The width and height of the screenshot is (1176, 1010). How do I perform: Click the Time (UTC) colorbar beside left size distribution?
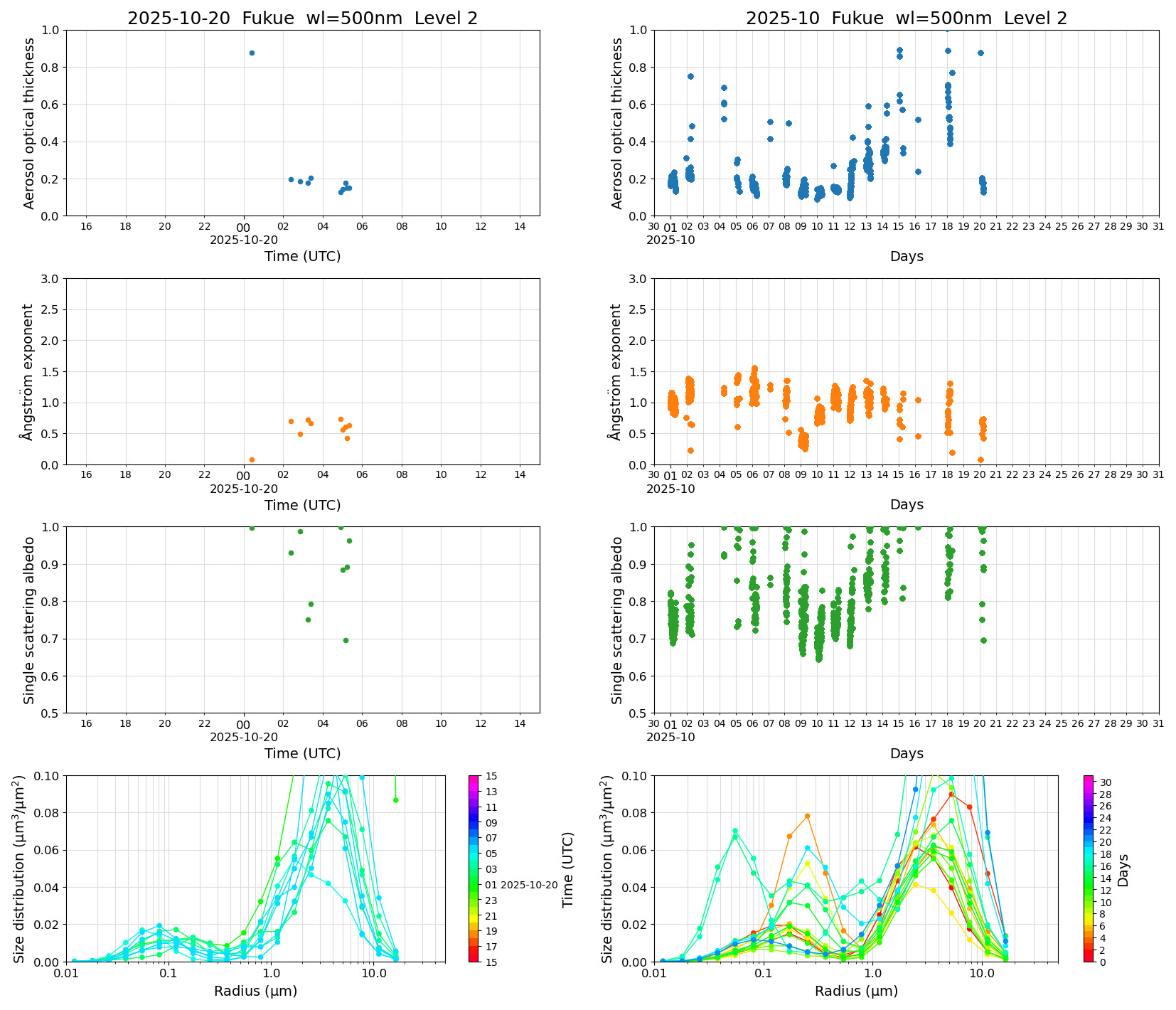click(474, 868)
